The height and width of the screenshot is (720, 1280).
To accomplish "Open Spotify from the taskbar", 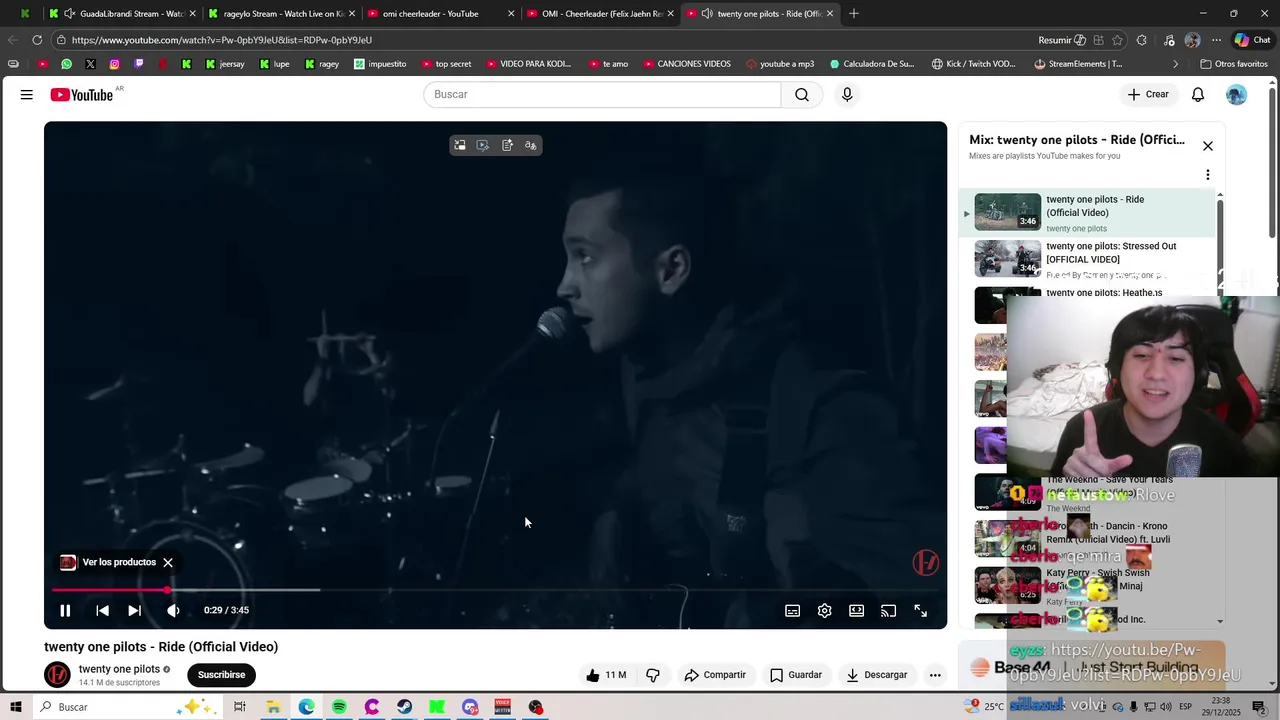I will 339,707.
